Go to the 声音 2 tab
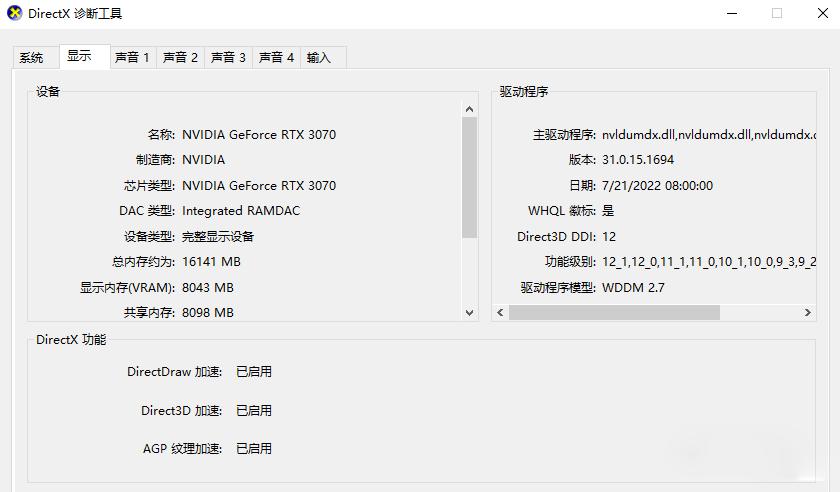This screenshot has height=492, width=840. 180,58
